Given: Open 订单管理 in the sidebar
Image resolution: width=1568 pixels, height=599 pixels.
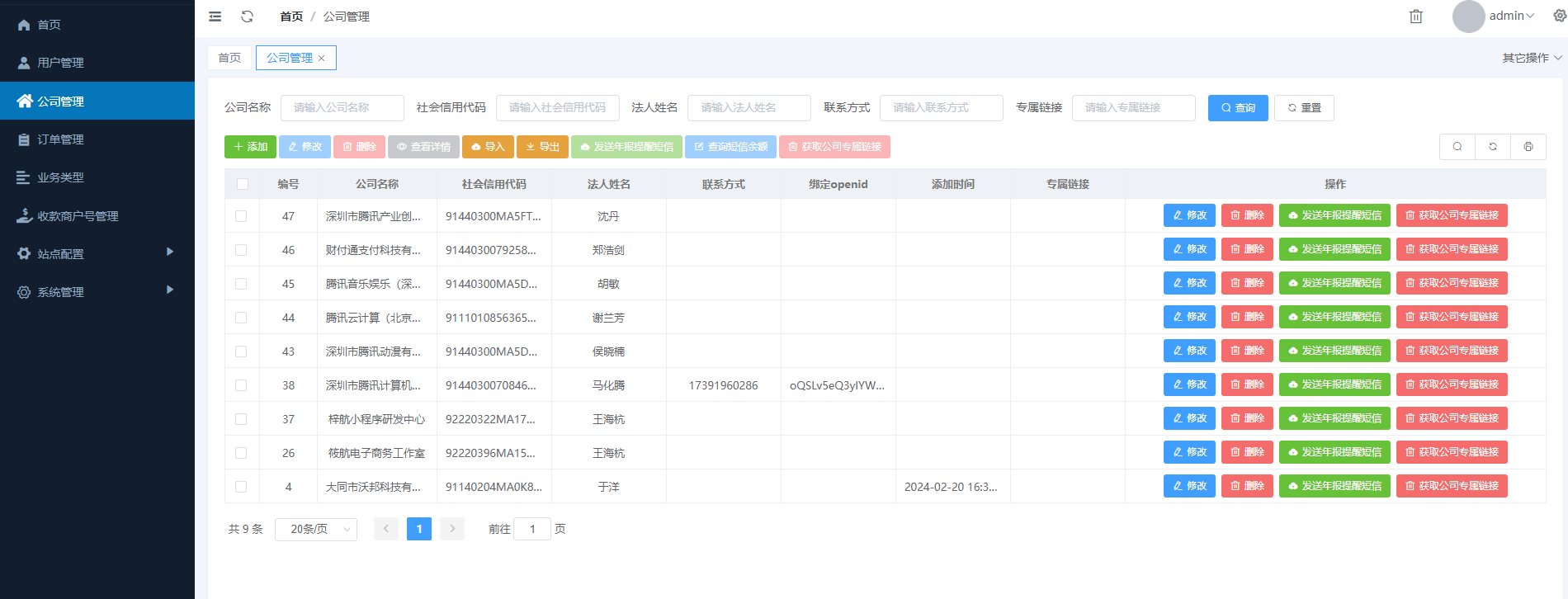Looking at the screenshot, I should pyautogui.click(x=97, y=139).
